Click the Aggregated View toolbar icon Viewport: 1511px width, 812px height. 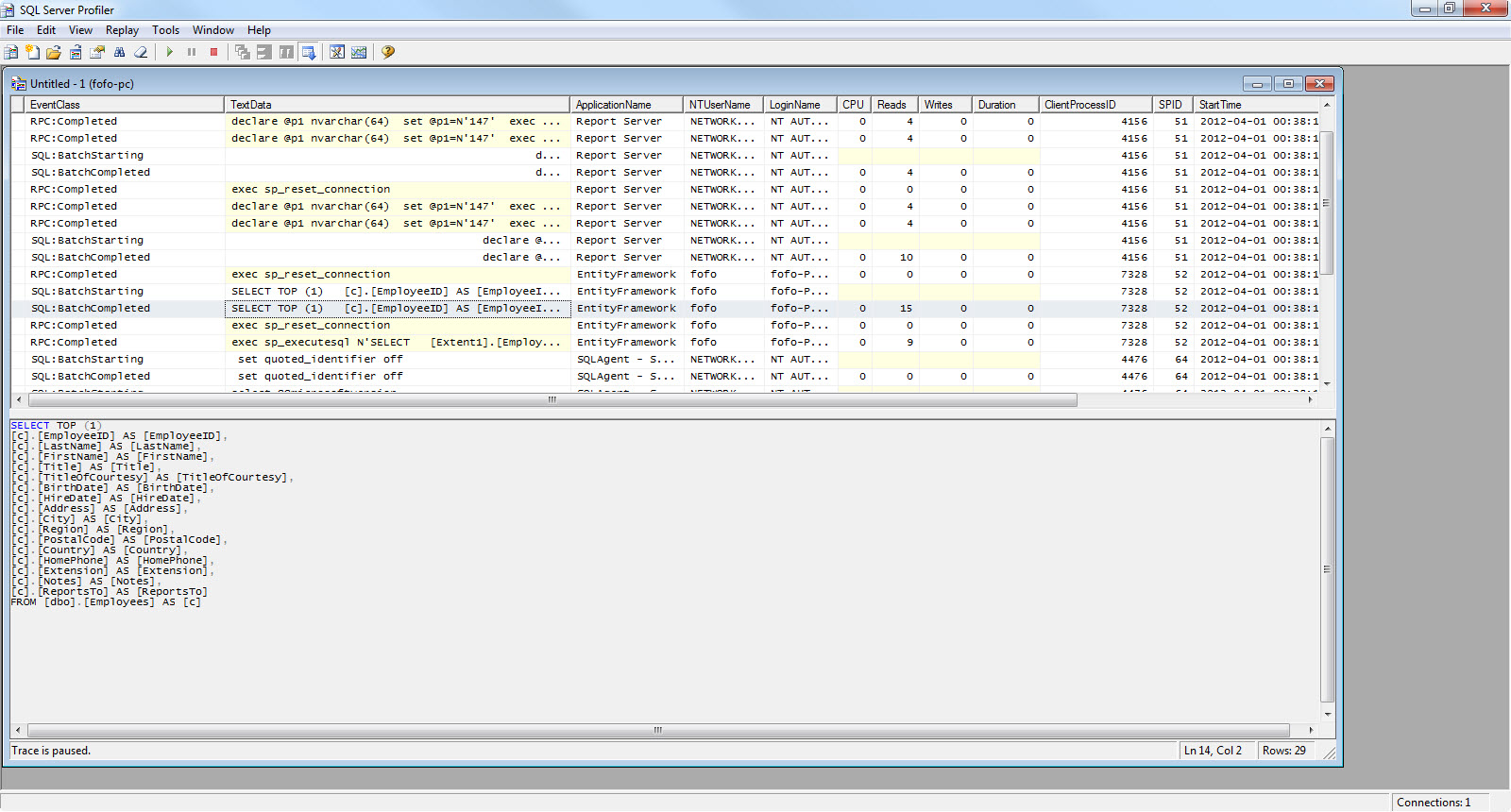click(243, 52)
